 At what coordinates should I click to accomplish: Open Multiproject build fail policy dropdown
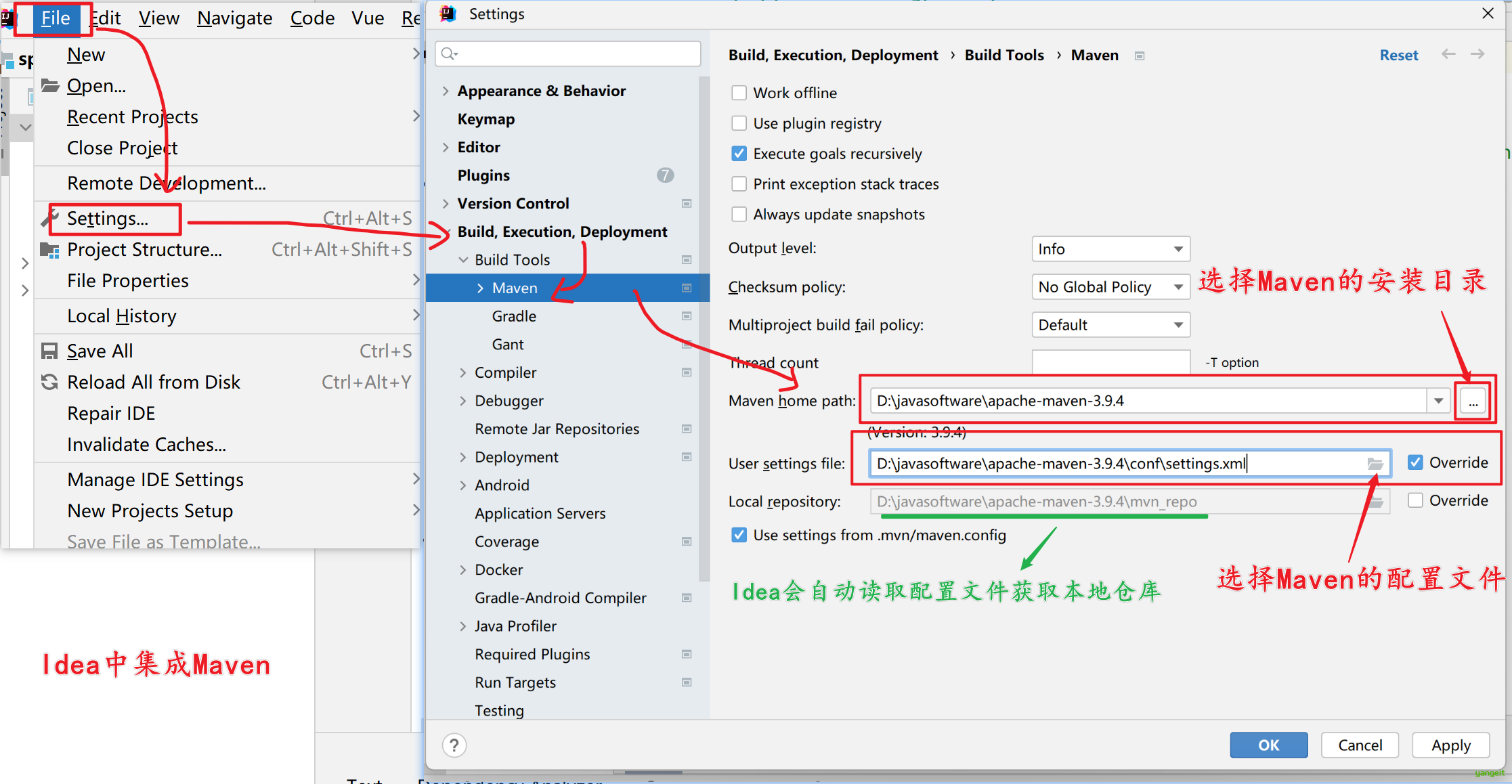pos(1110,325)
